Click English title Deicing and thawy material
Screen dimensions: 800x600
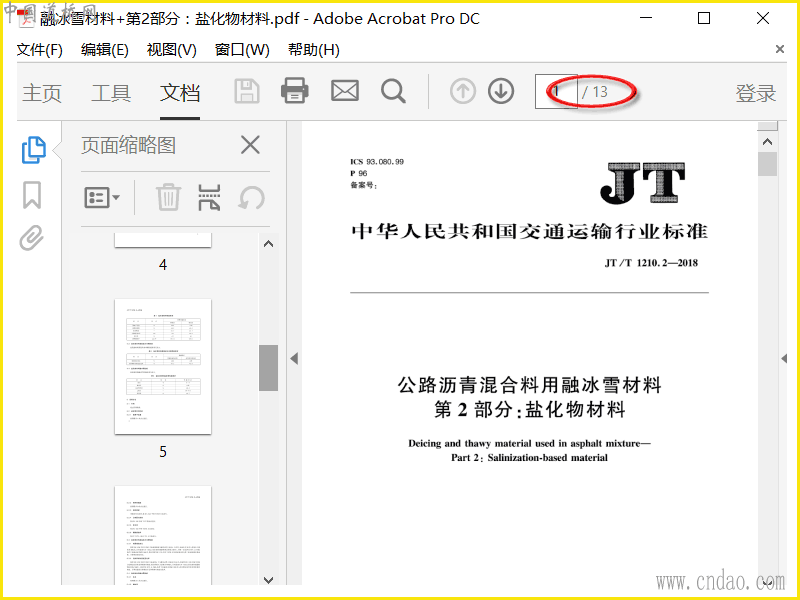tap(530, 443)
